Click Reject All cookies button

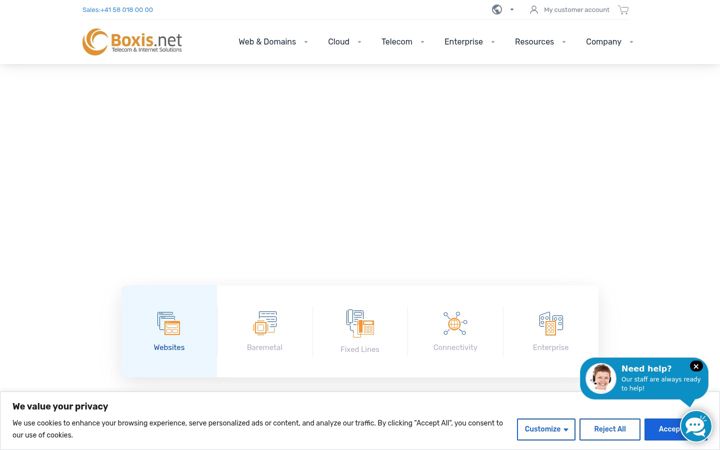pyautogui.click(x=610, y=429)
